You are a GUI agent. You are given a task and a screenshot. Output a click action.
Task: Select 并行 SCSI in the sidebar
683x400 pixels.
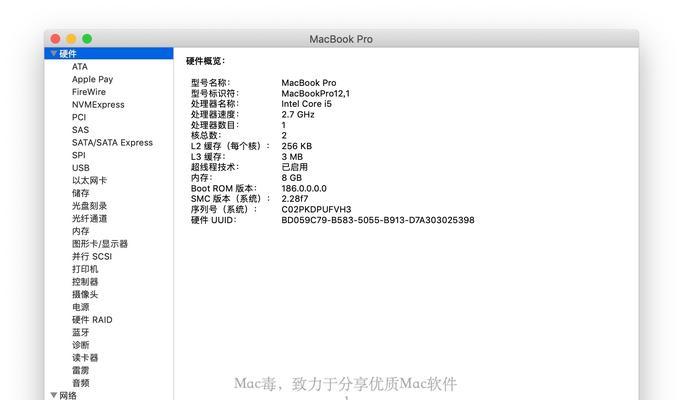coord(92,256)
